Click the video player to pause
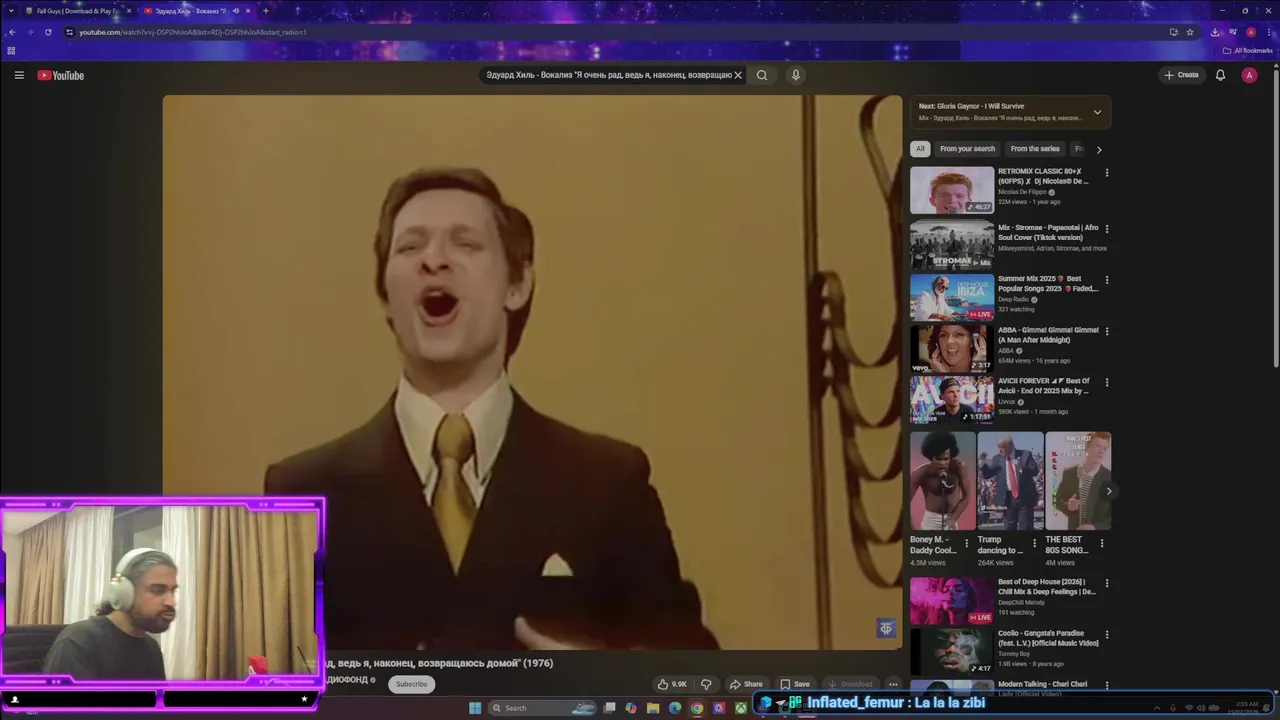 click(532, 372)
